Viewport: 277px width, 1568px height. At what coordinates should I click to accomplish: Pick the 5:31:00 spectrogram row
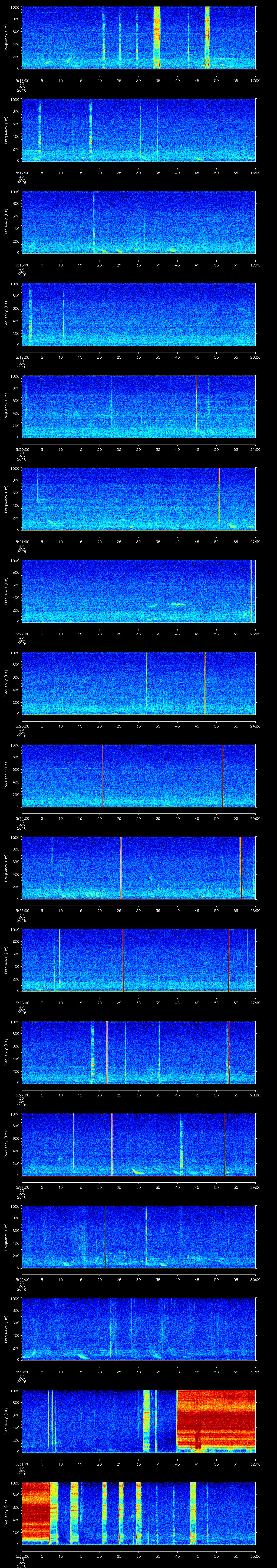click(x=138, y=1421)
